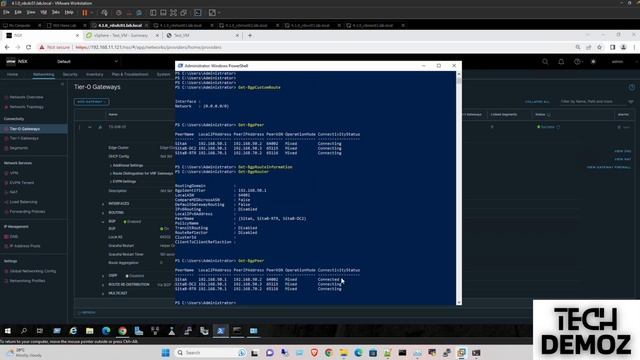Select NAT in the sidebar
This screenshot has width=640, height=360.
14,192
